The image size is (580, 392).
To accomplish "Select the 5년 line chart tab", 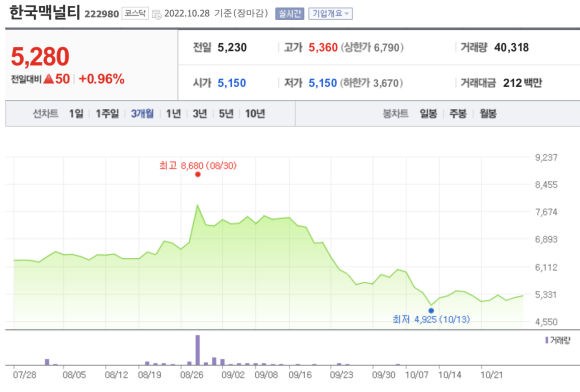I will coord(226,114).
